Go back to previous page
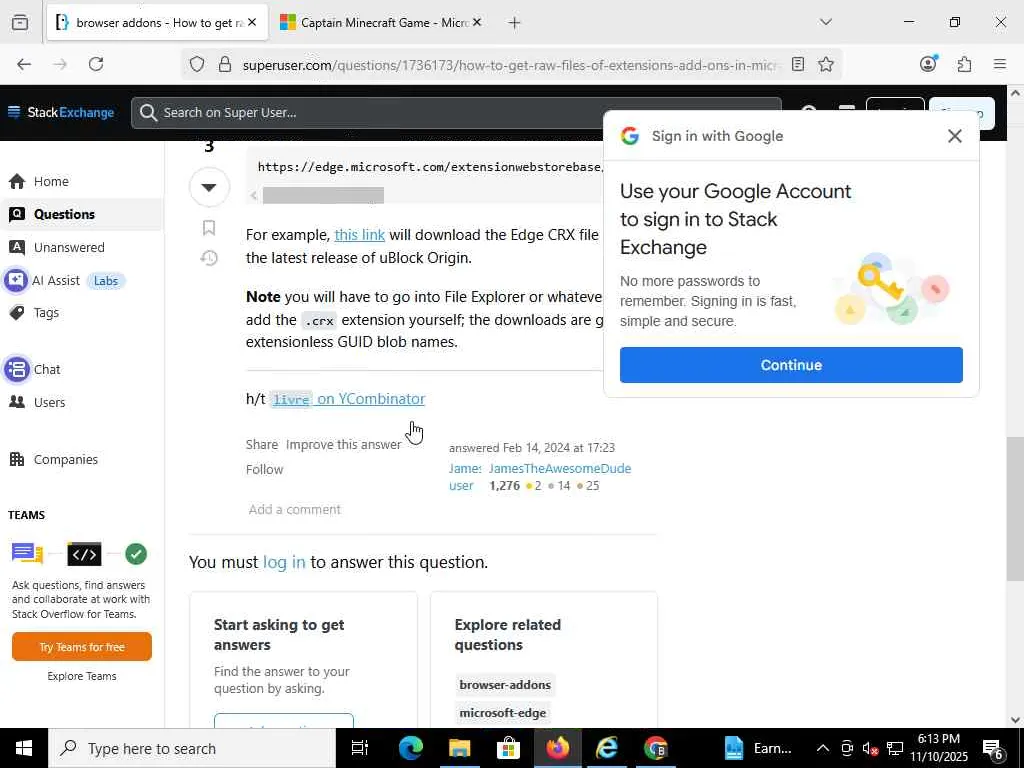The height and width of the screenshot is (768, 1024). (x=24, y=64)
